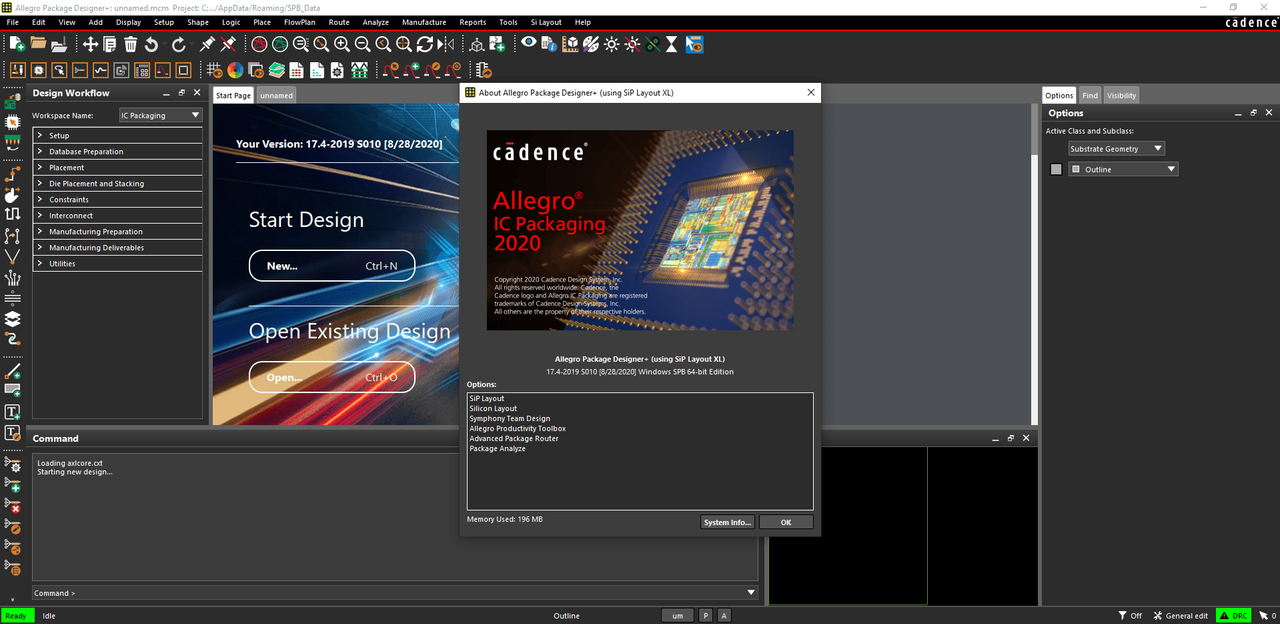Open the Substrate Geometry class dropdown
The width and height of the screenshot is (1280, 624).
point(1116,149)
